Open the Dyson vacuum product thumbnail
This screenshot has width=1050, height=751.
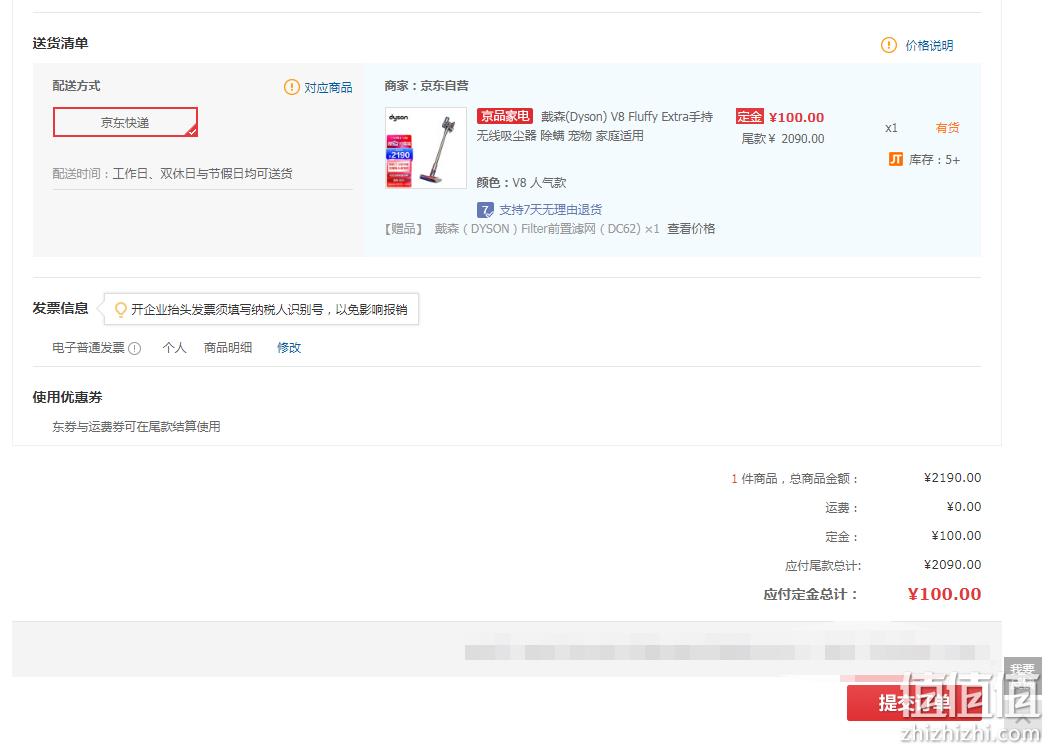click(425, 147)
